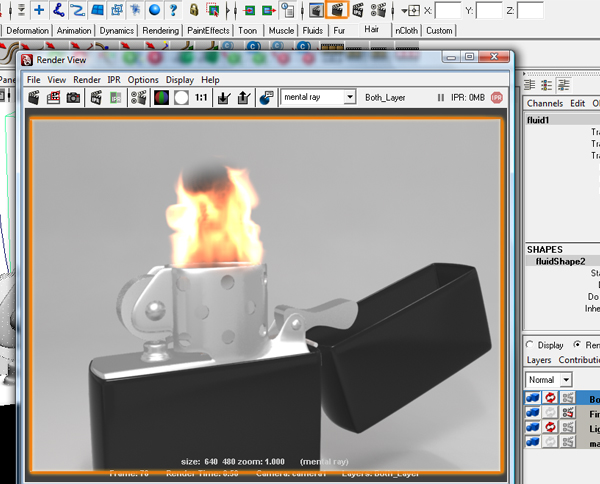This screenshot has height=484, width=600.
Task: Show RGB channels with the colored sphere icon
Action: (x=161, y=98)
